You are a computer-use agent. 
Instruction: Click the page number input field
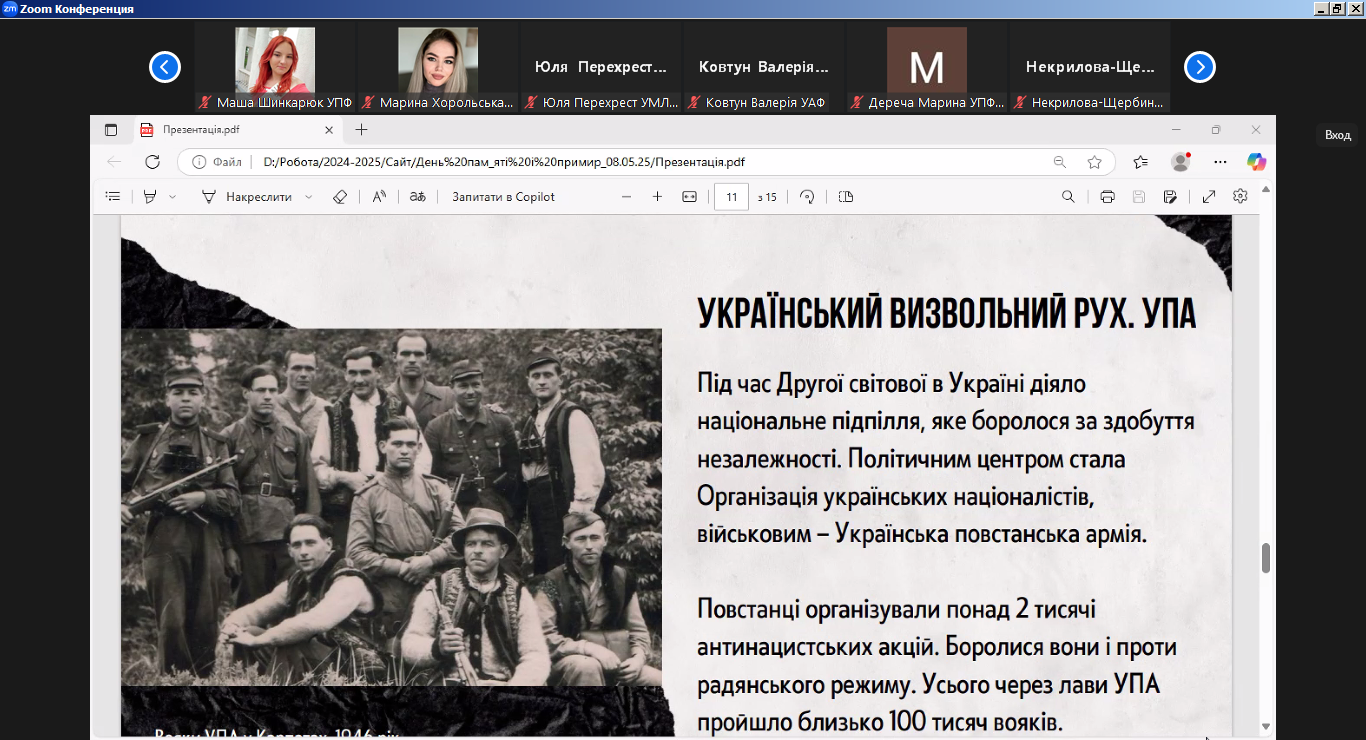[731, 197]
